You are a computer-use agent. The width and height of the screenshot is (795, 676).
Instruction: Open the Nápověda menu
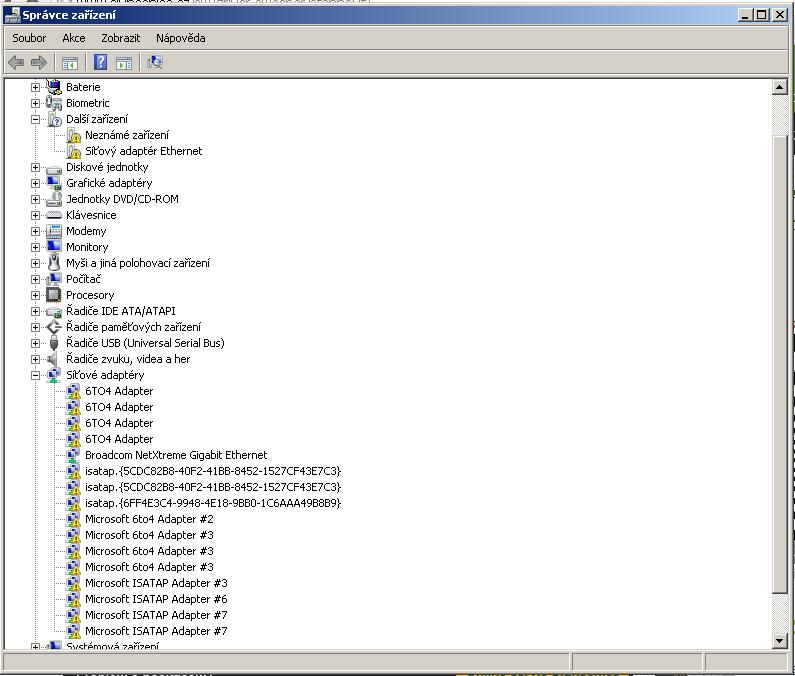tap(180, 38)
